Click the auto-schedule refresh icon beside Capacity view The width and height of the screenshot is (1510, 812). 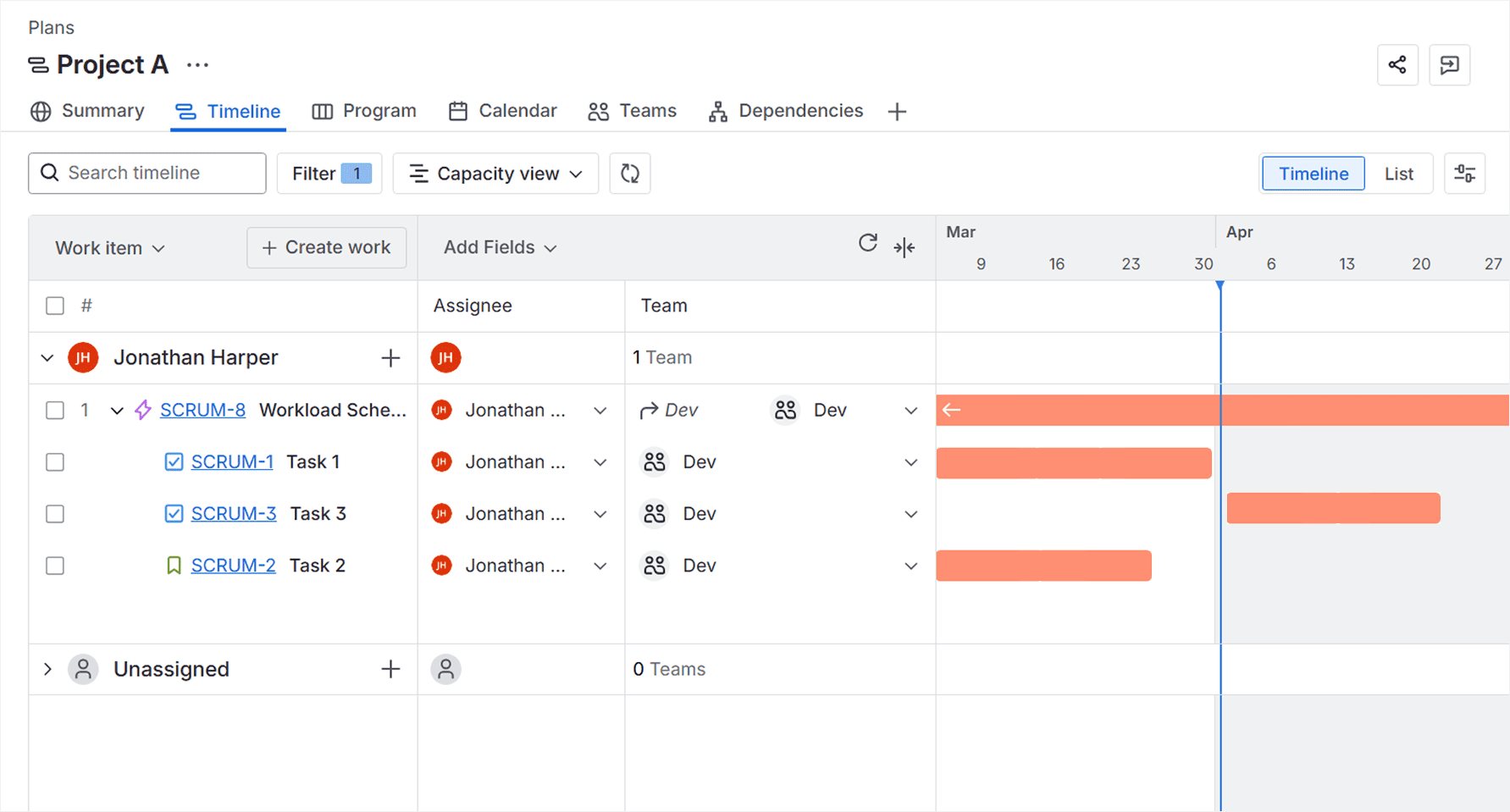tap(629, 174)
